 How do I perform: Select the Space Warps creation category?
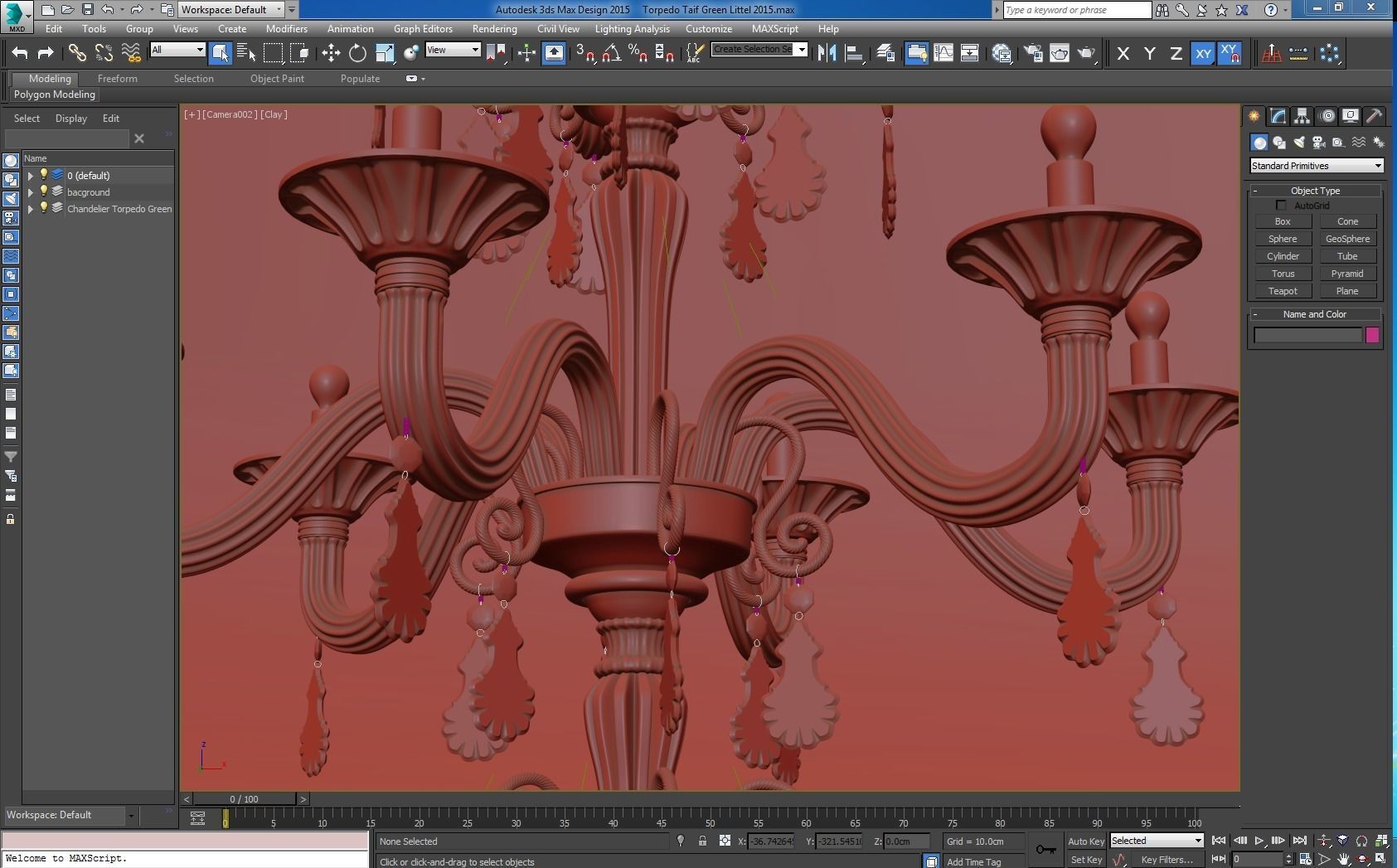click(1359, 143)
